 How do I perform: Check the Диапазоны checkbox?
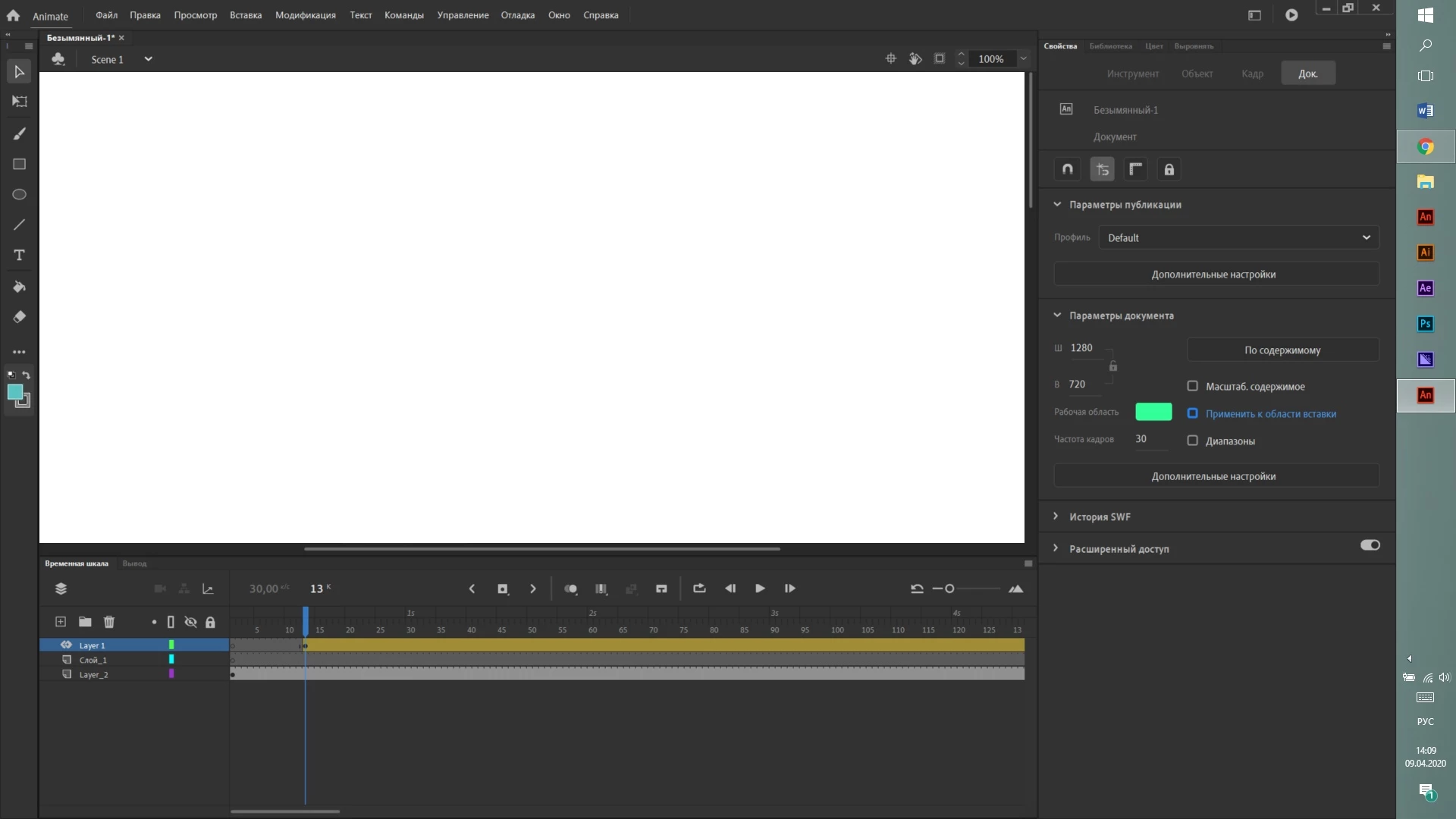pyautogui.click(x=1193, y=441)
